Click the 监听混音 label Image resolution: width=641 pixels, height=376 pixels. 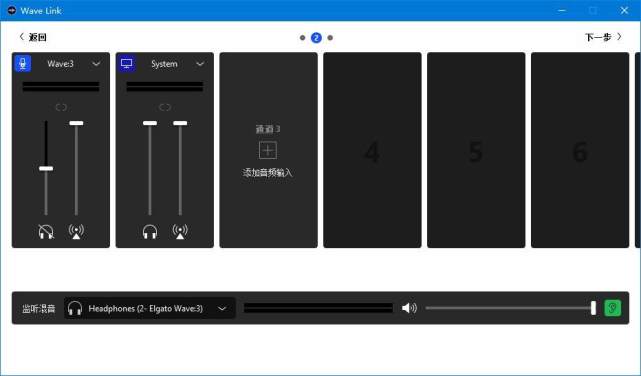[39, 309]
